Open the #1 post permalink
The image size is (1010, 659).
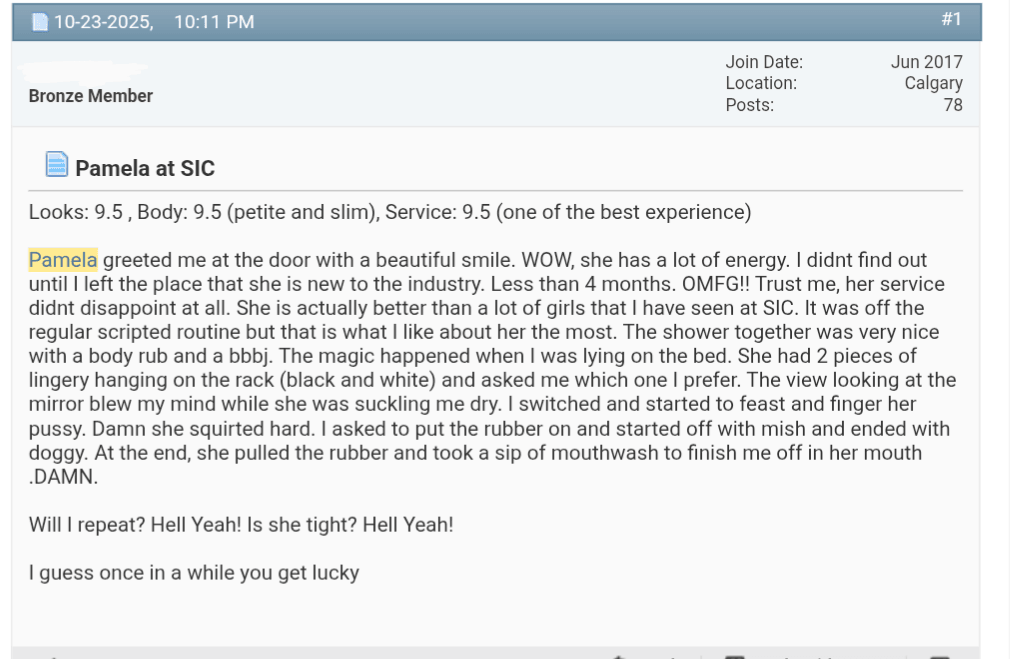coord(950,19)
